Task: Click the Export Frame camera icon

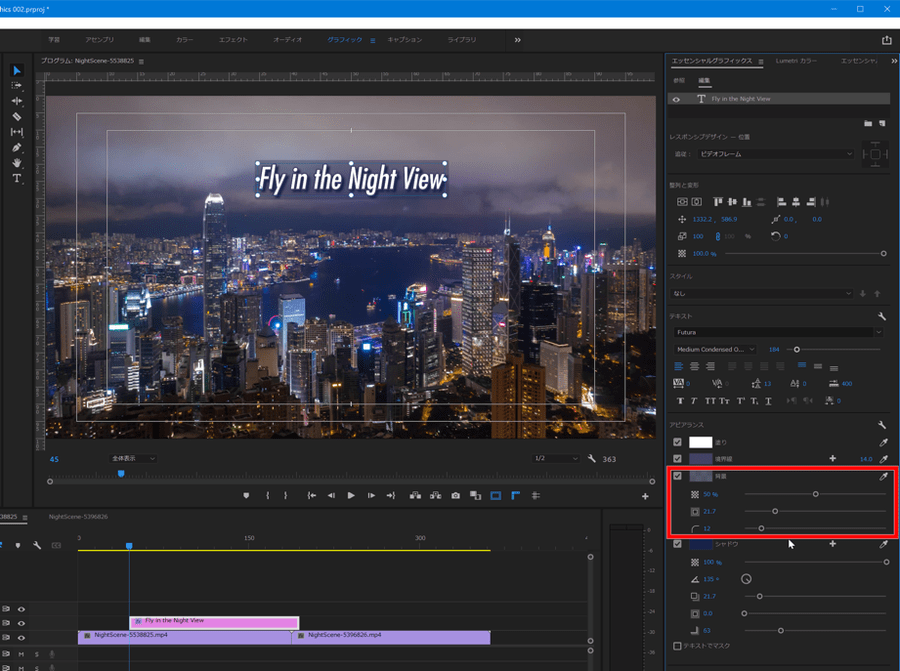Action: coord(455,495)
